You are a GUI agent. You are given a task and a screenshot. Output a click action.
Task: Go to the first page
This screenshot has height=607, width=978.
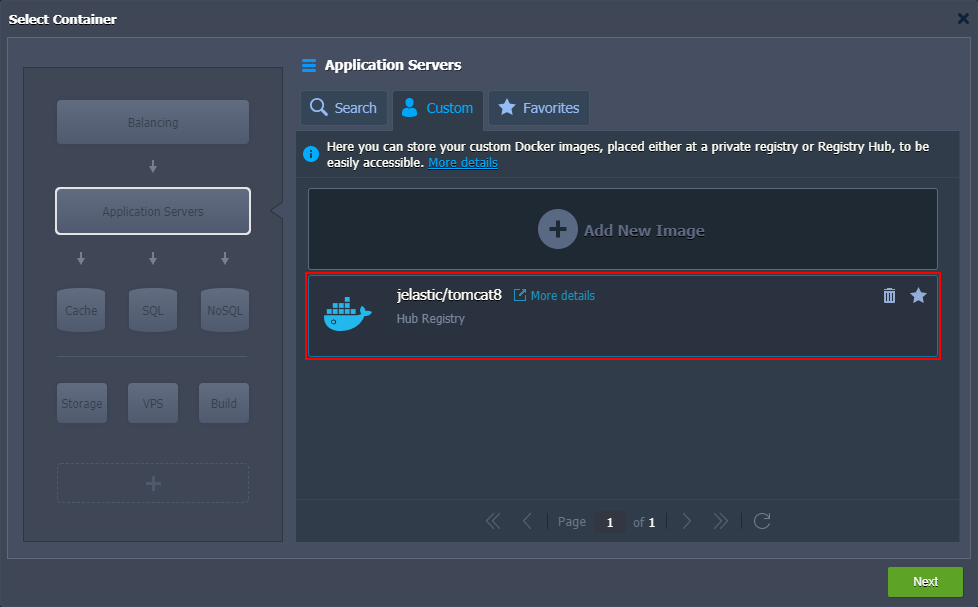(493, 521)
